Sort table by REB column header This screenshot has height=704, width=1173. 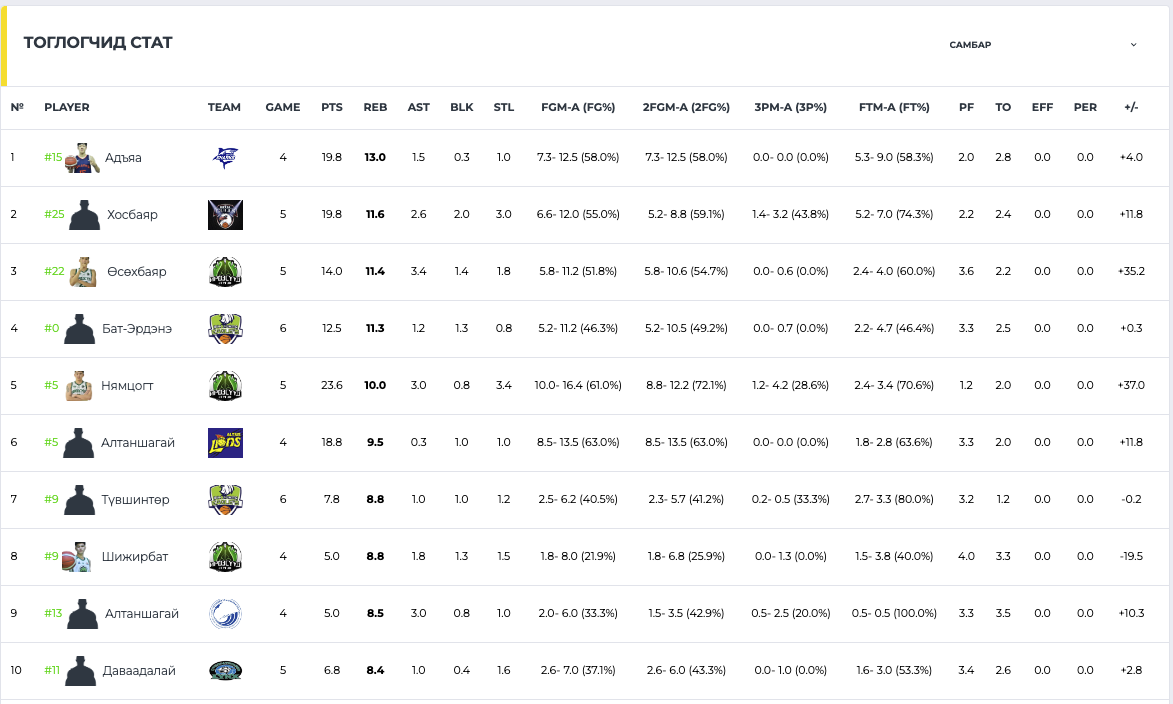coord(375,108)
